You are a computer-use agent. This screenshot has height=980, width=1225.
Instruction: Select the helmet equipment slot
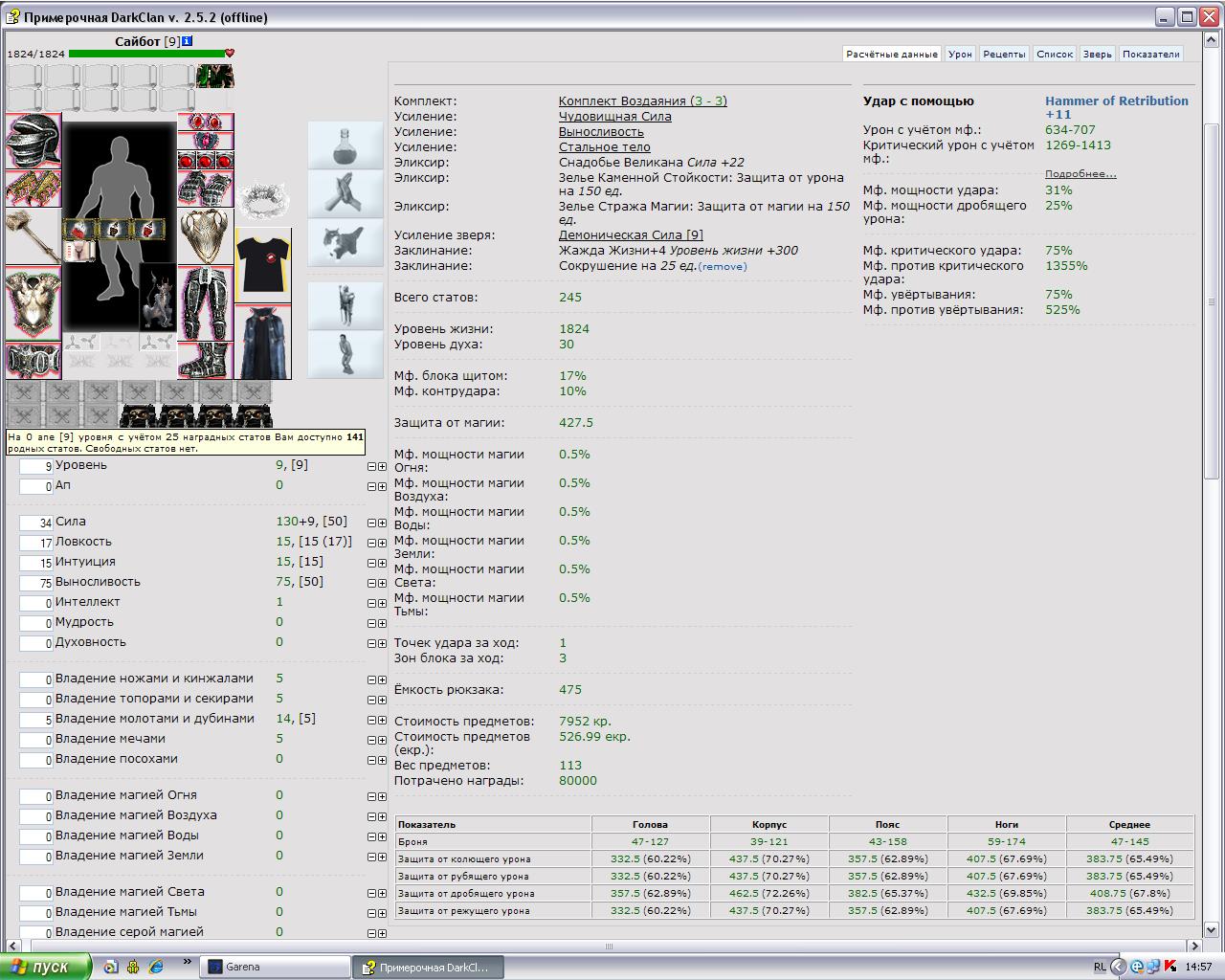coord(33,141)
